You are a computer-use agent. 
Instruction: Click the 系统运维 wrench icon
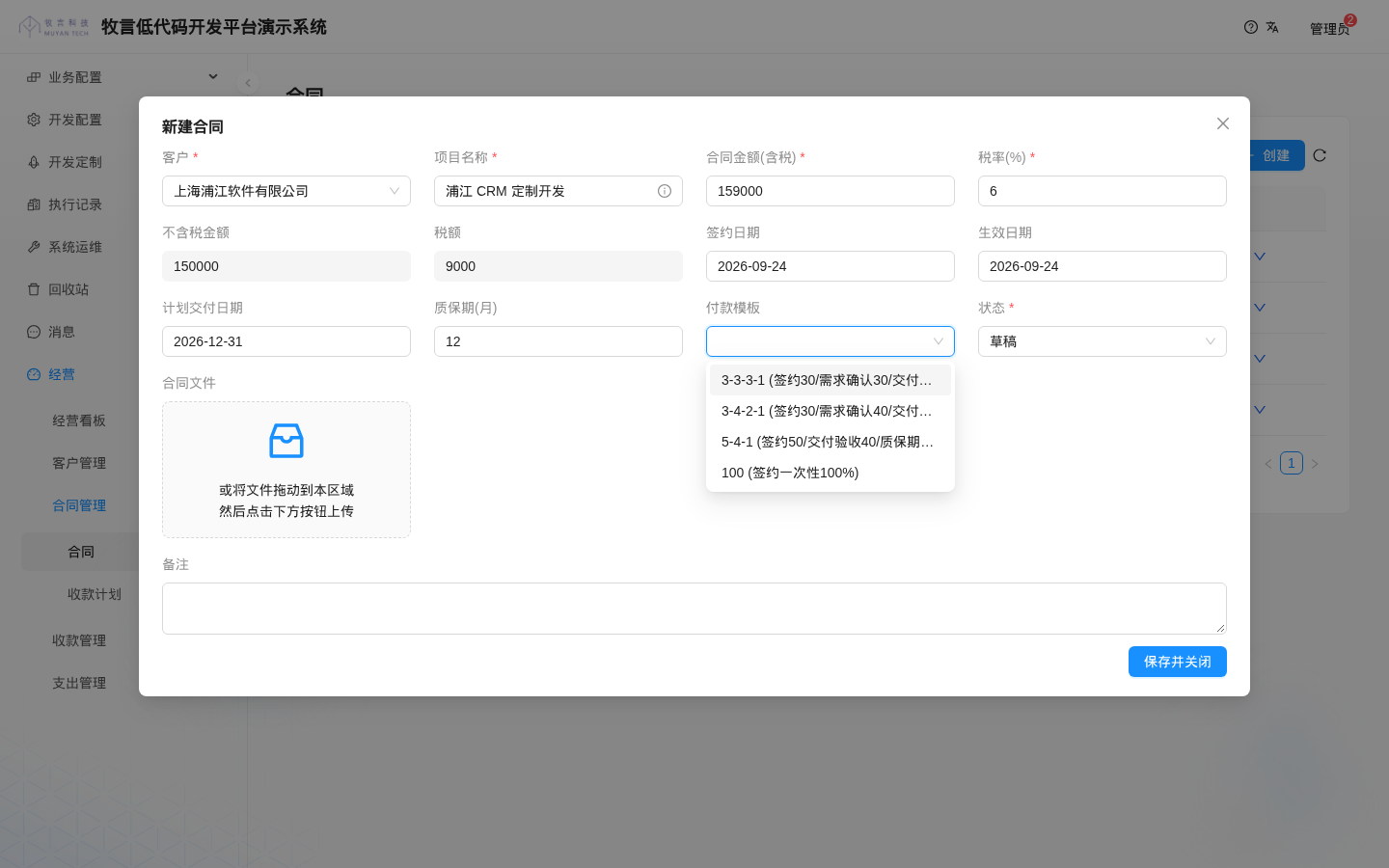tap(34, 247)
